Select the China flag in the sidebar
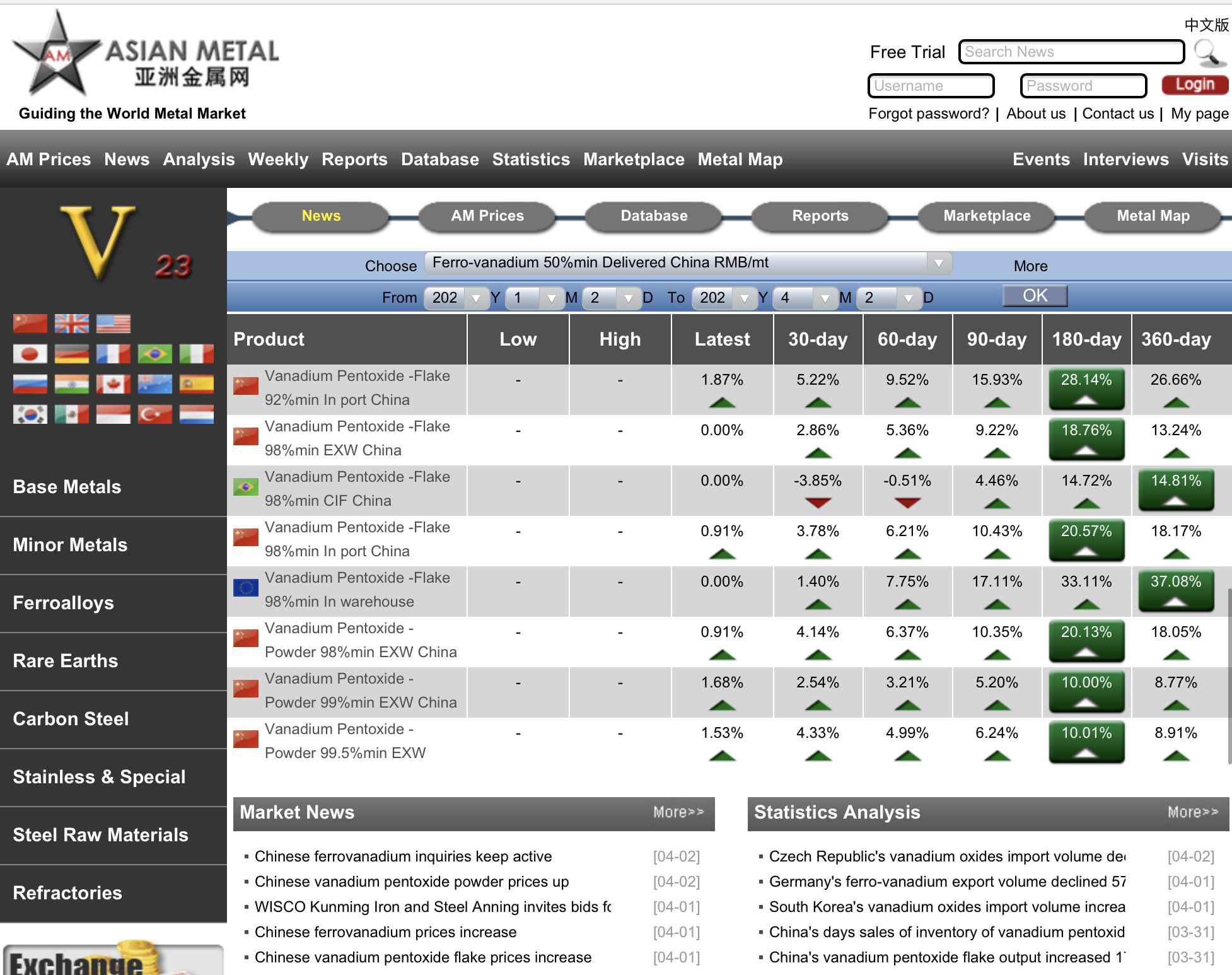Screen dimensions: 1232x975 click(30, 324)
